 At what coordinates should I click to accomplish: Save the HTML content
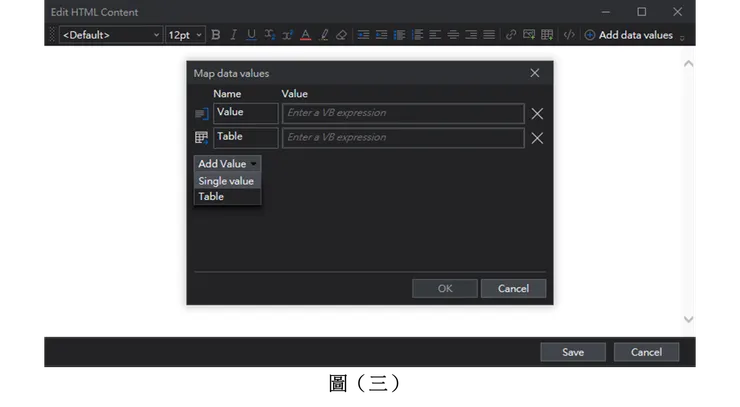coord(573,352)
